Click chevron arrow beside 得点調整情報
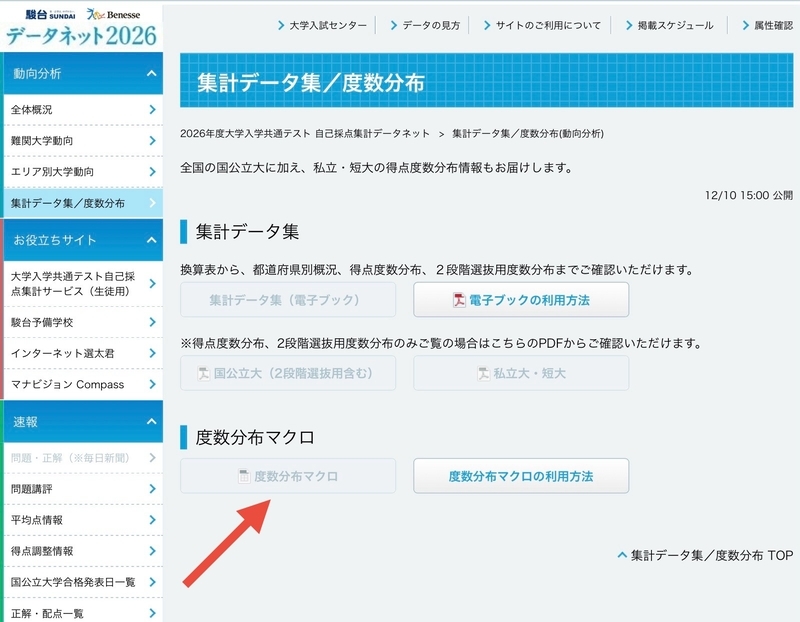The height and width of the screenshot is (622, 800). 152,551
